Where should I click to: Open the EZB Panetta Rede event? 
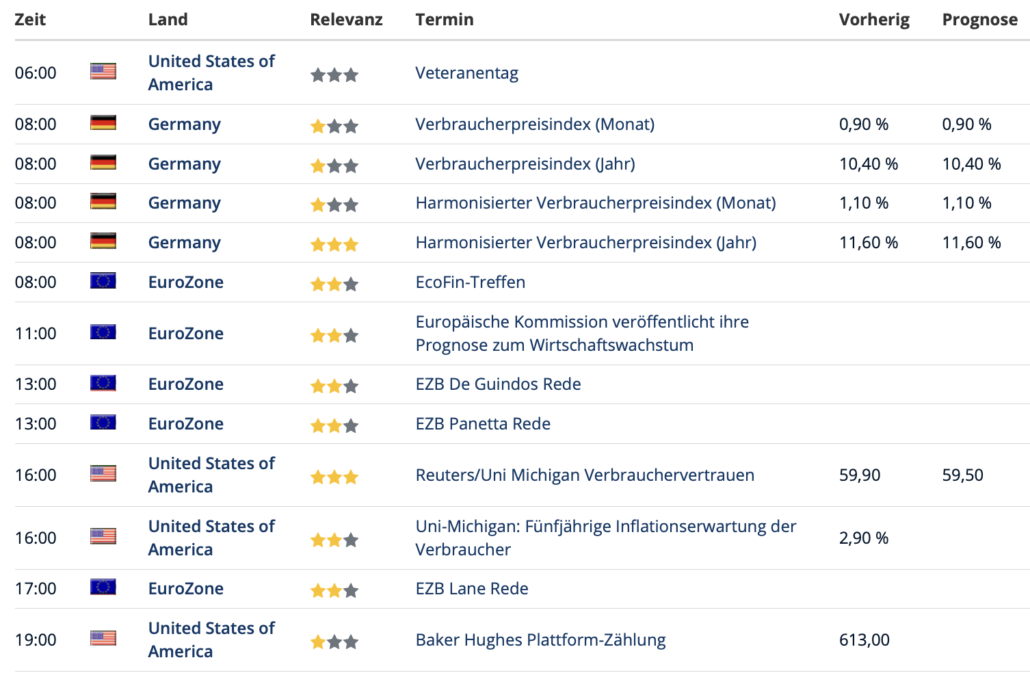(483, 423)
